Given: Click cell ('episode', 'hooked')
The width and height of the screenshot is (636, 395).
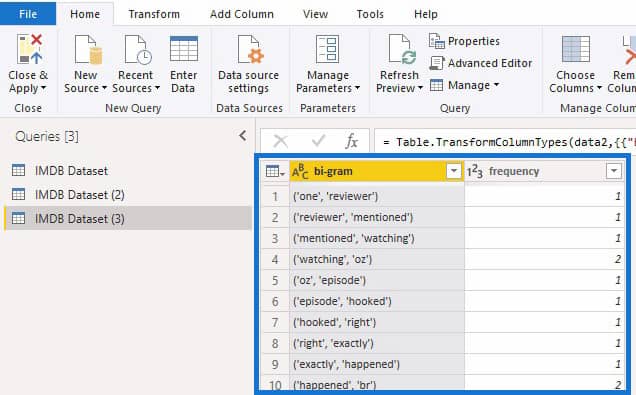Looking at the screenshot, I should click(x=377, y=302).
